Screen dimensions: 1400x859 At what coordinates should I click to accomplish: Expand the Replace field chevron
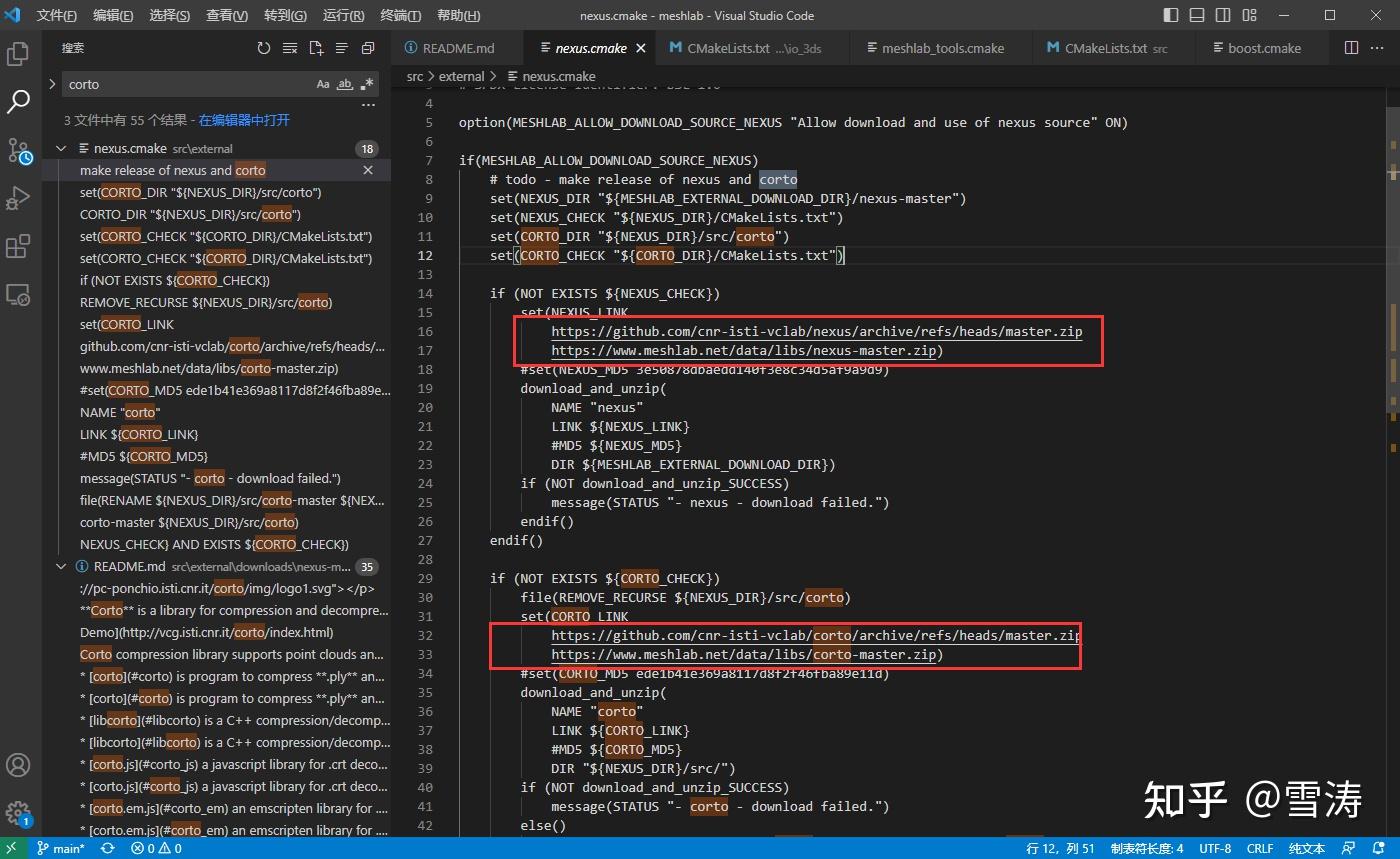click(52, 84)
